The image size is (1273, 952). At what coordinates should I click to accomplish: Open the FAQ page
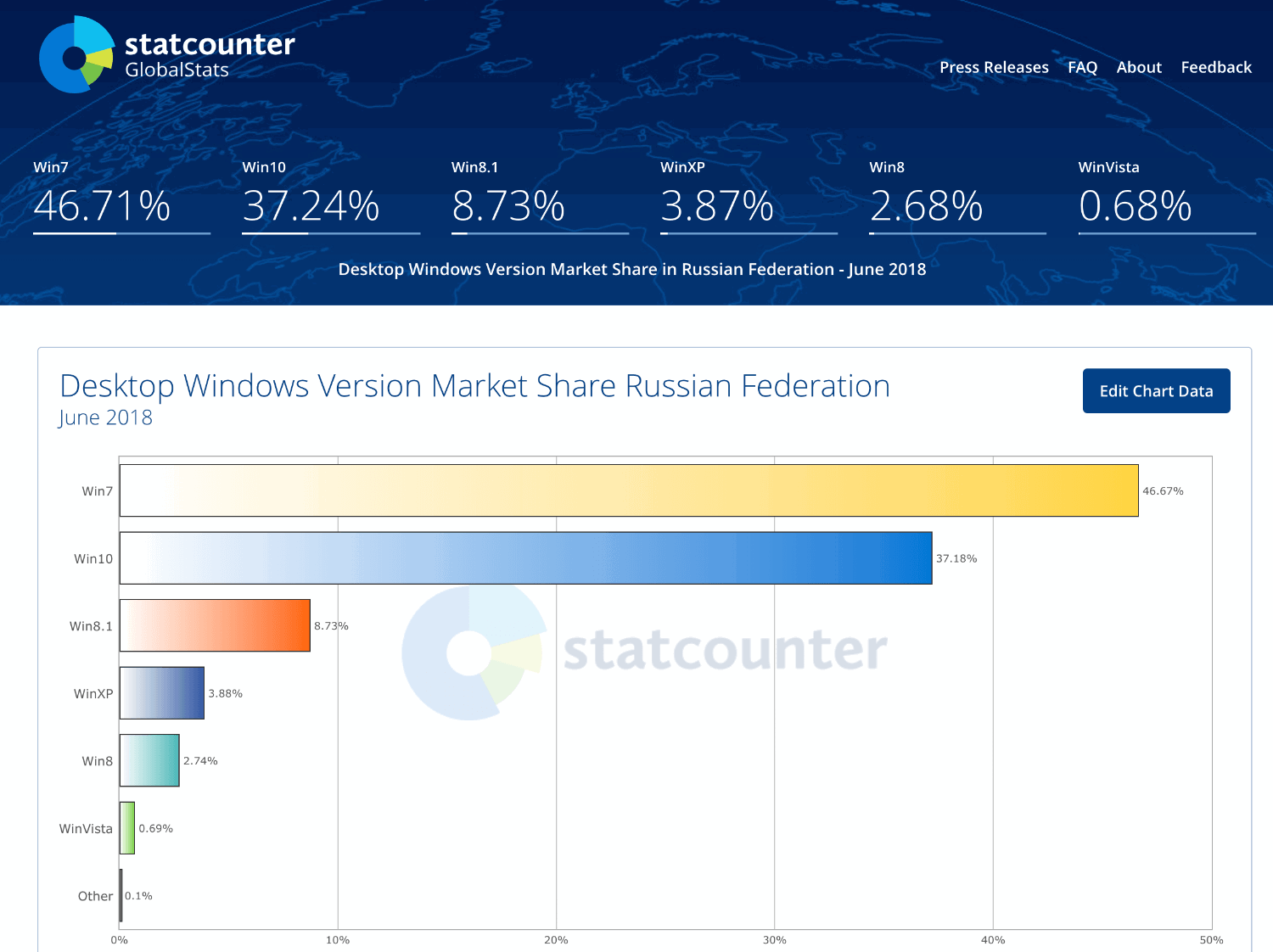click(1082, 67)
